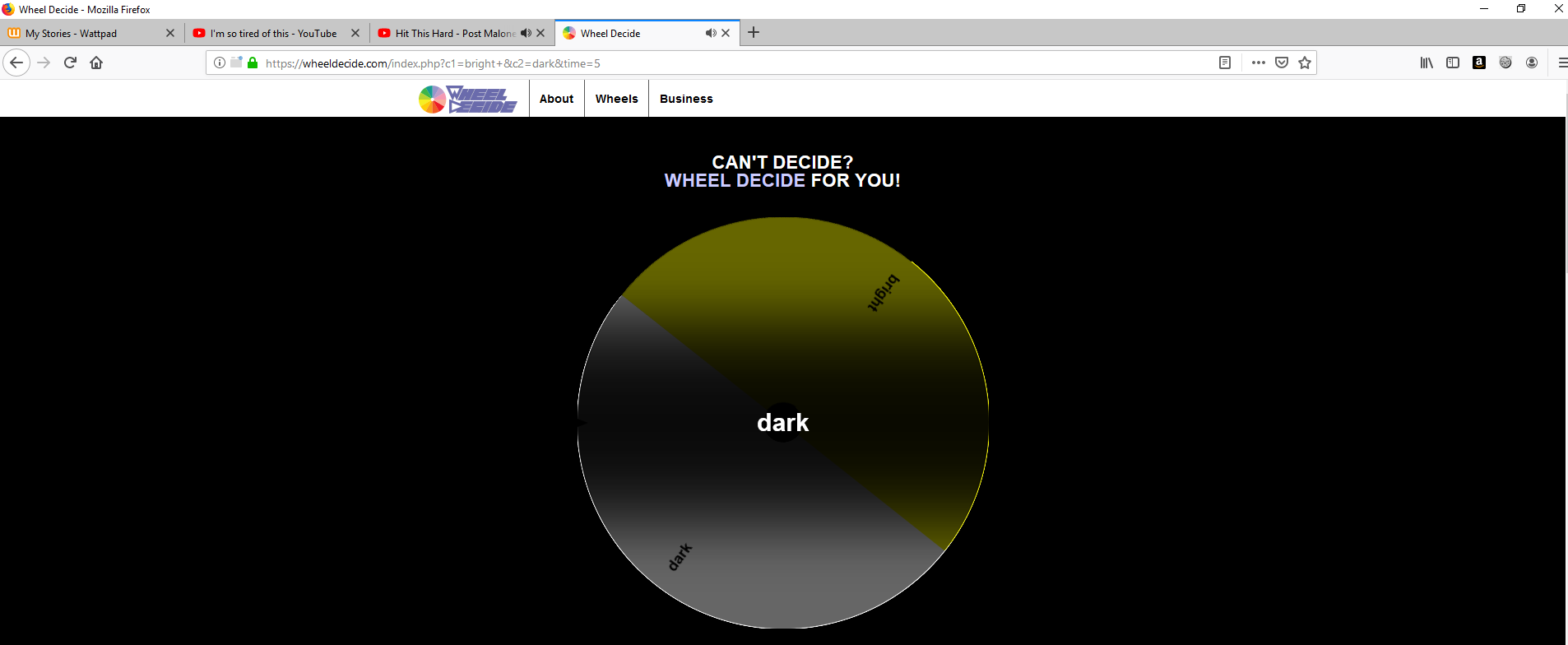Restore down the Firefox window
1568x645 pixels.
(1521, 9)
